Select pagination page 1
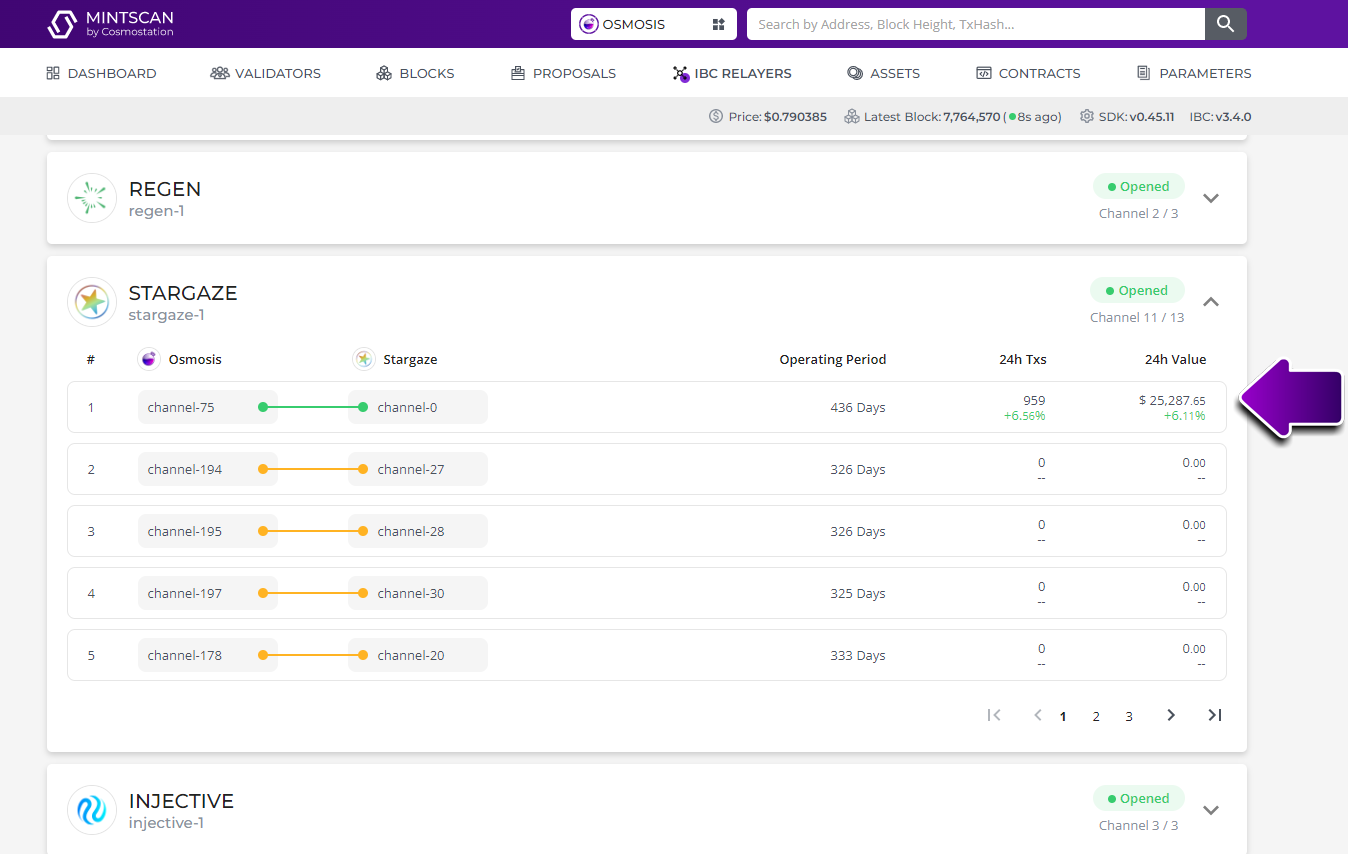The width and height of the screenshot is (1348, 854). tap(1063, 716)
